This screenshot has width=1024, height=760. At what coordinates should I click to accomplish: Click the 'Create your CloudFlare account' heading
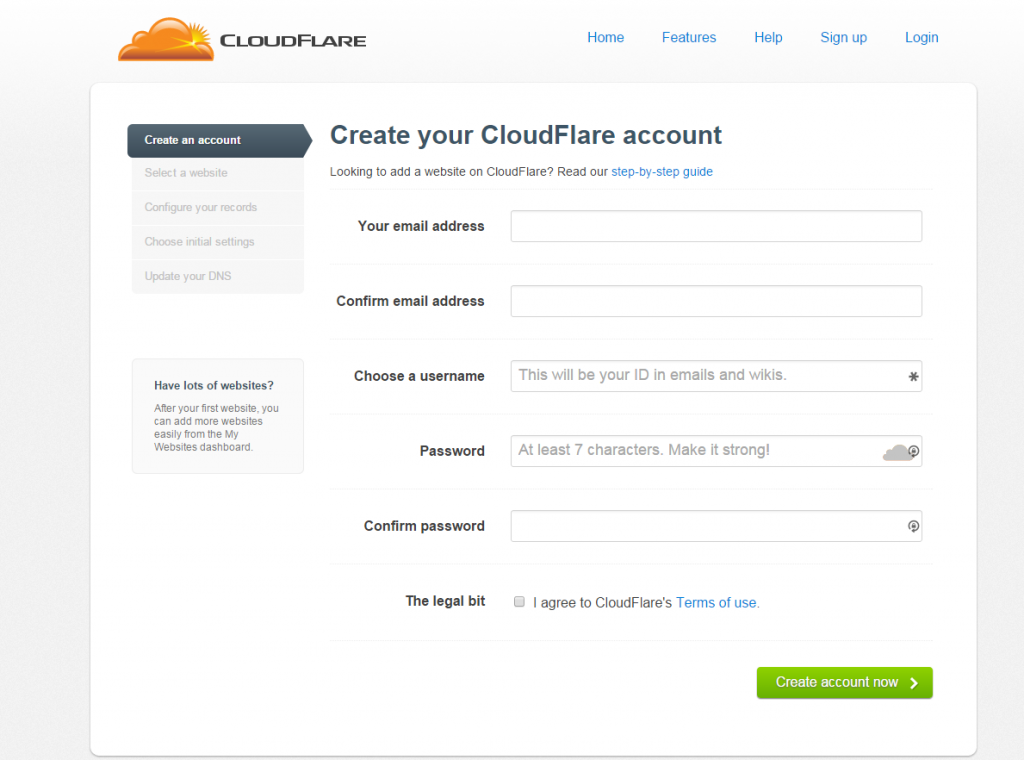click(x=526, y=135)
